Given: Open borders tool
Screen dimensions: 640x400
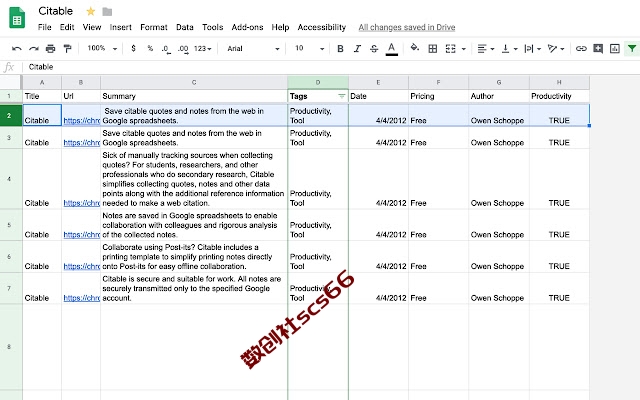Looking at the screenshot, I should click(x=433, y=49).
